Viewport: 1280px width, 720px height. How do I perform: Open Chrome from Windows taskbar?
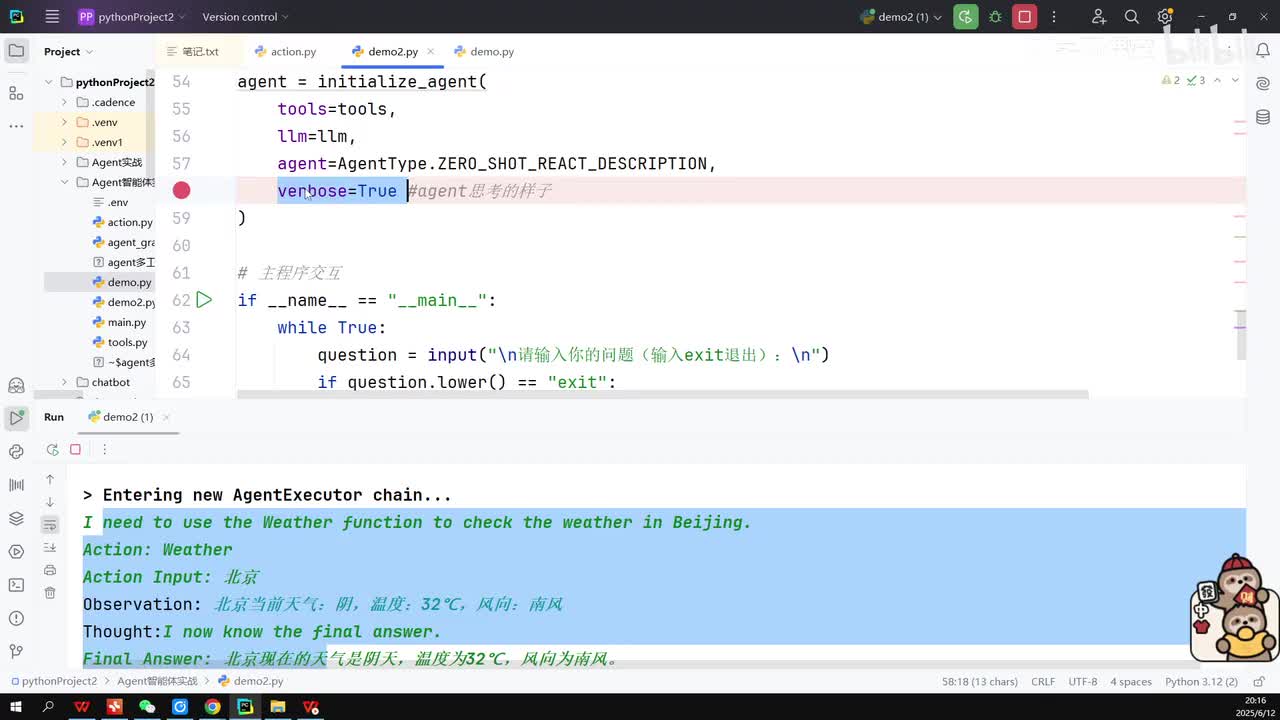click(x=212, y=707)
